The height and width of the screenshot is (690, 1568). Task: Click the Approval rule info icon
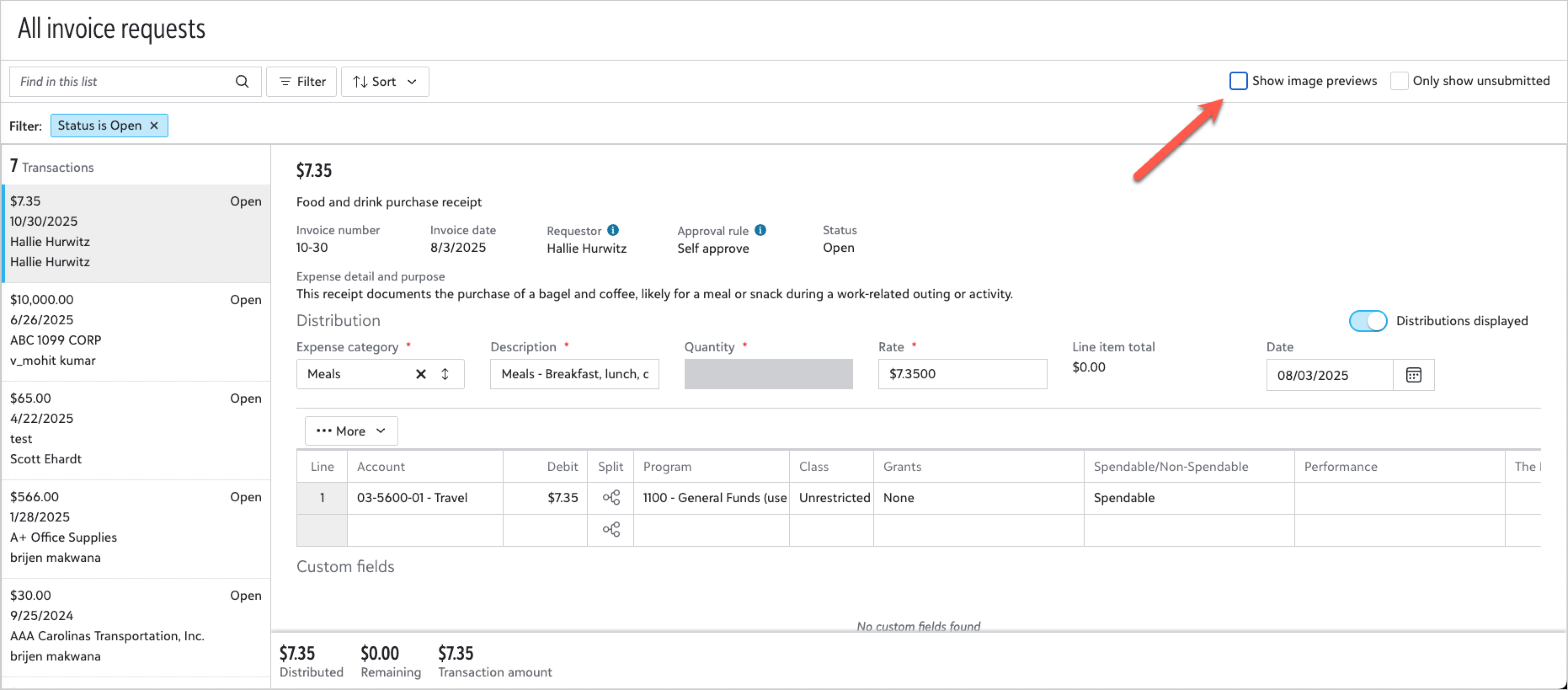click(x=760, y=230)
